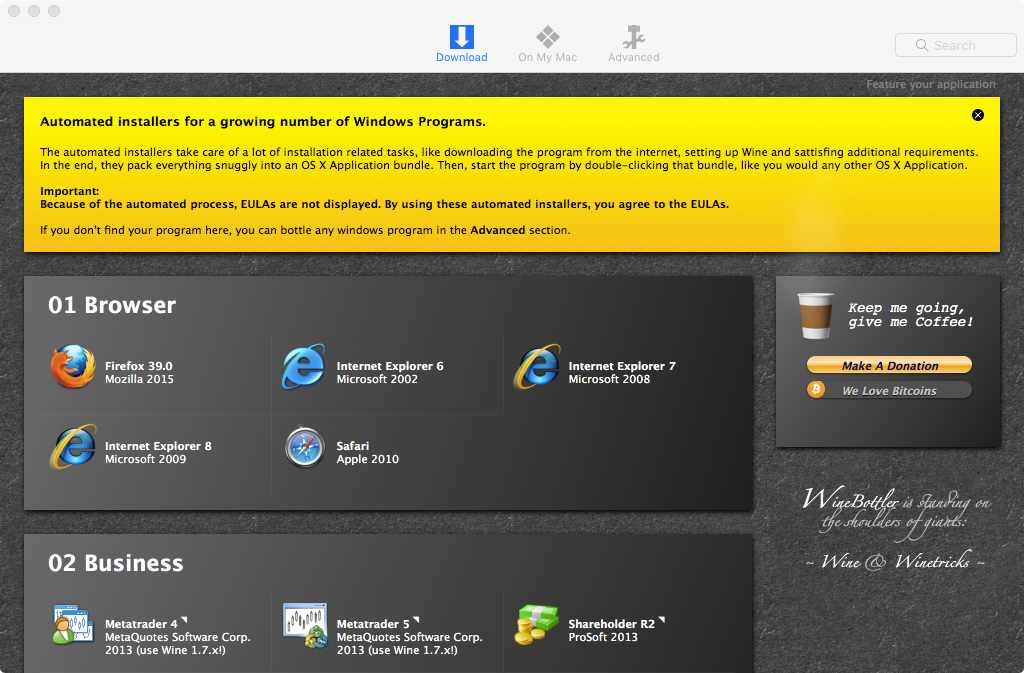Click the Mozilla 2015 subtitle

pyautogui.click(x=139, y=379)
